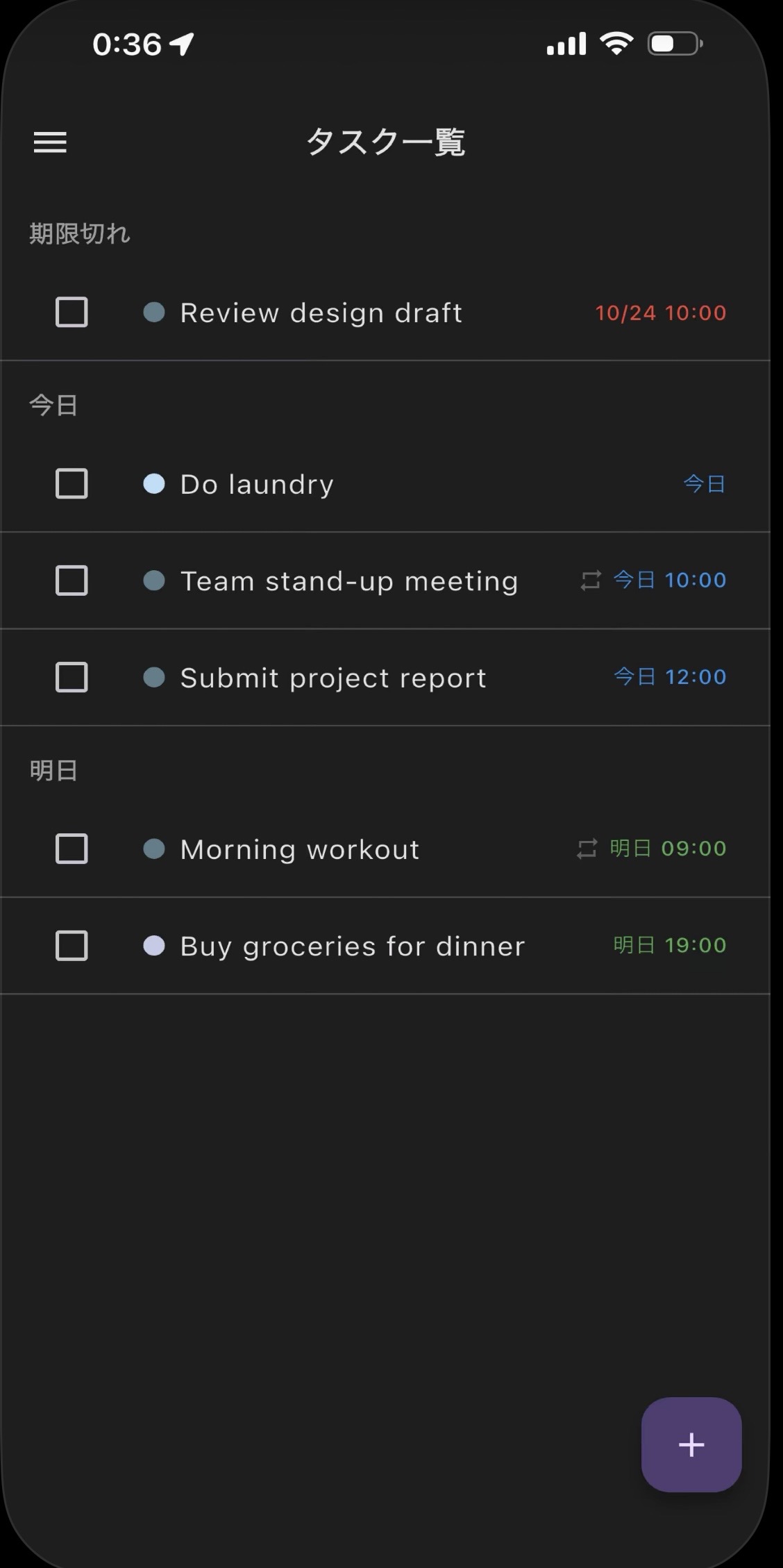
Task: Check the Buy groceries for dinner box
Action: click(x=71, y=946)
